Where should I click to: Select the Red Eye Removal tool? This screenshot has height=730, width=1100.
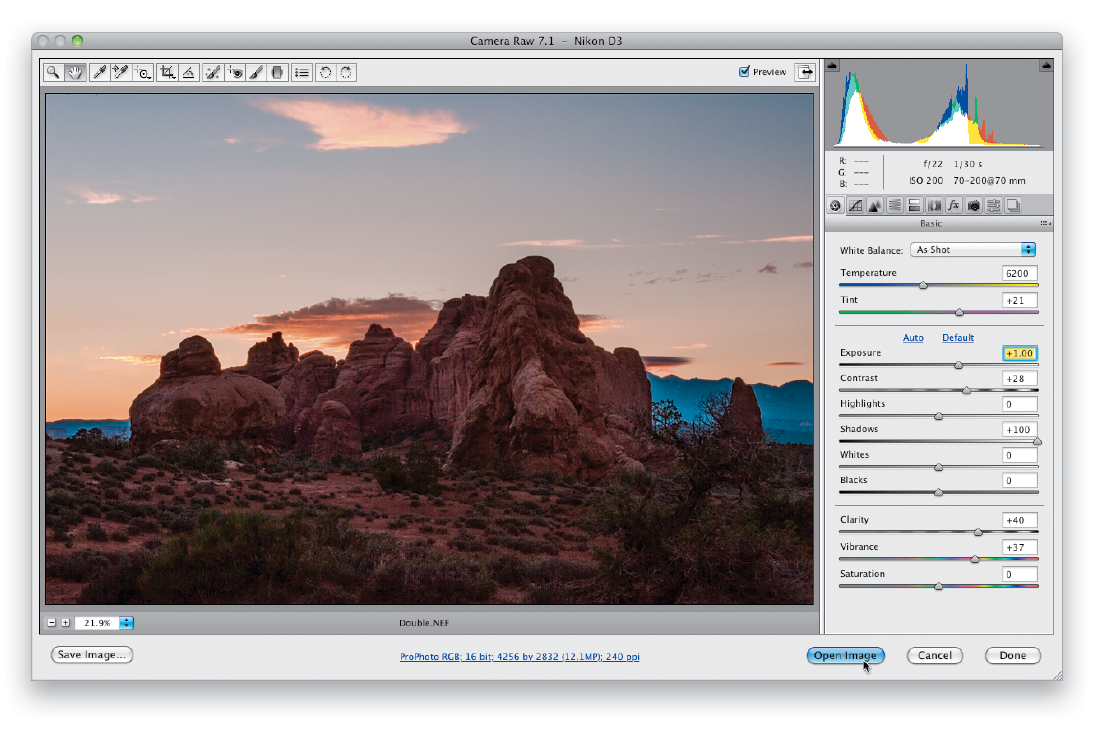pos(235,72)
